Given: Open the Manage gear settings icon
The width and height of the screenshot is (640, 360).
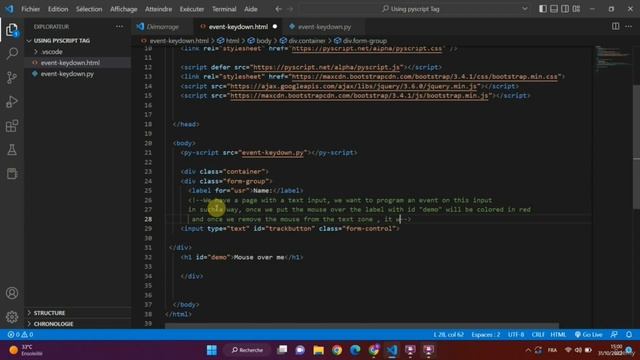Looking at the screenshot, I should tap(12, 317).
